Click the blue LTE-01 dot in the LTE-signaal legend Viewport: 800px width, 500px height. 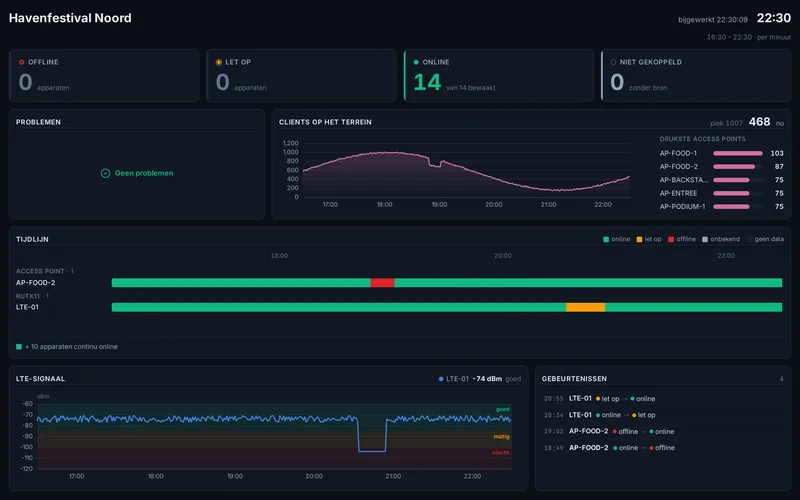(x=441, y=379)
